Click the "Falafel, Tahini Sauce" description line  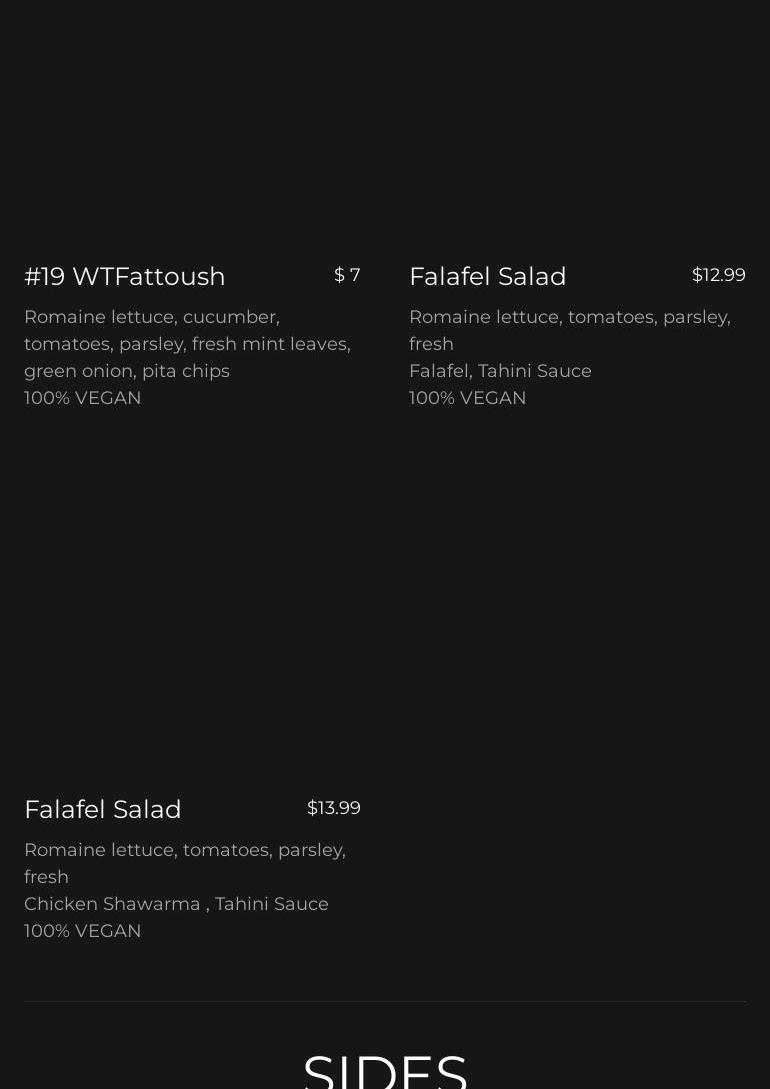[x=500, y=371]
